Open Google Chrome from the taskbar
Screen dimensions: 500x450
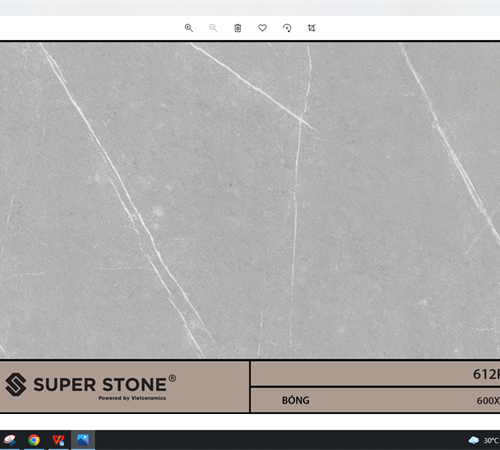(34, 440)
